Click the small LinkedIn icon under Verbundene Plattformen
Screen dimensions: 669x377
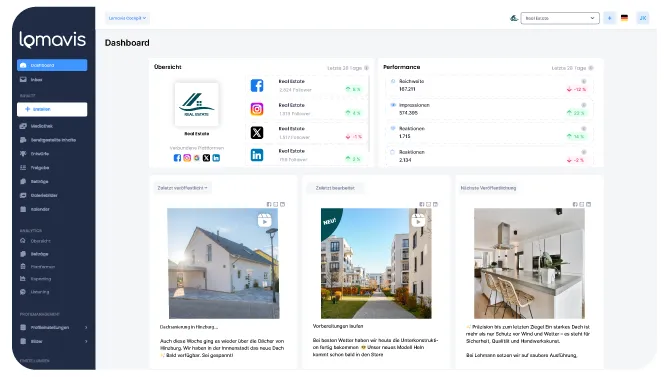(x=216, y=158)
